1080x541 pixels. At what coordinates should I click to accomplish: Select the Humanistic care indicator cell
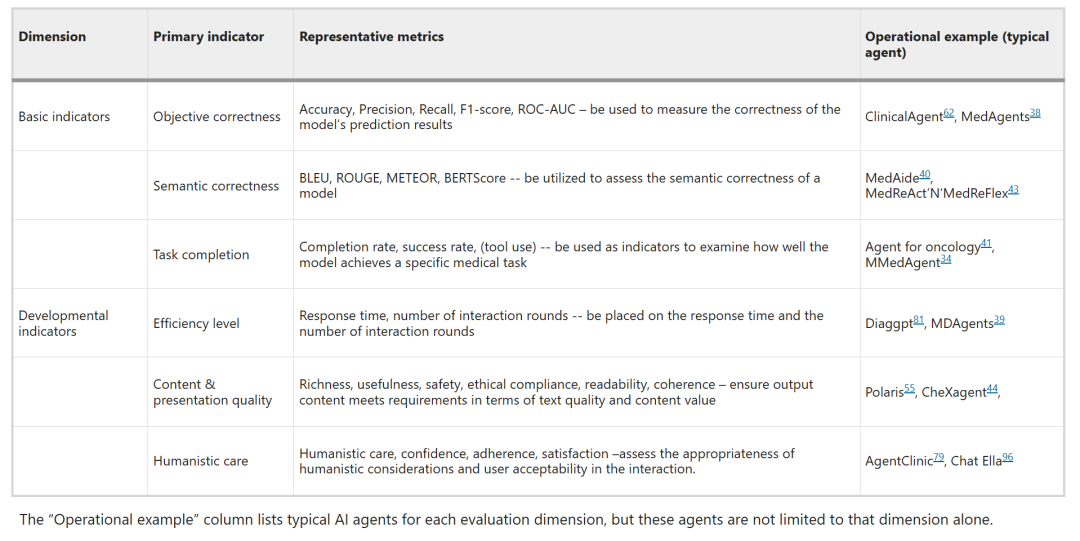pyautogui.click(x=200, y=461)
